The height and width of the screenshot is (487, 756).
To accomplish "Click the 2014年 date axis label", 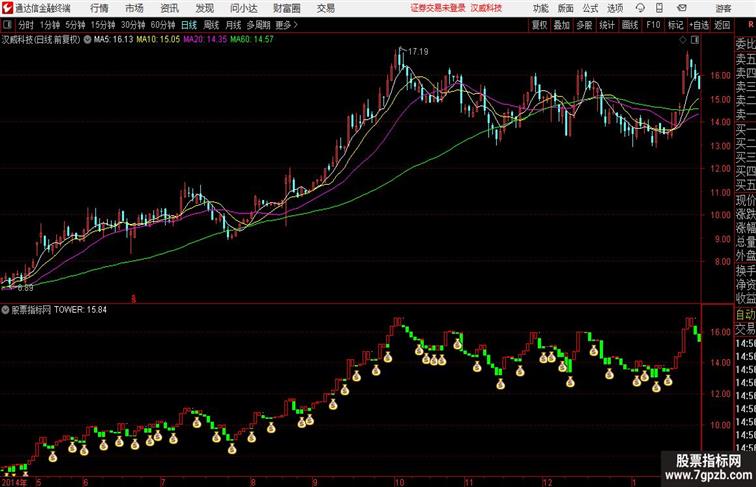I will coord(14,482).
